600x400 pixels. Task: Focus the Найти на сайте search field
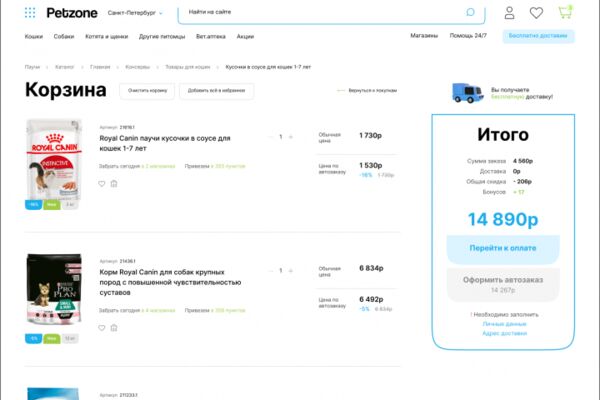pos(325,13)
